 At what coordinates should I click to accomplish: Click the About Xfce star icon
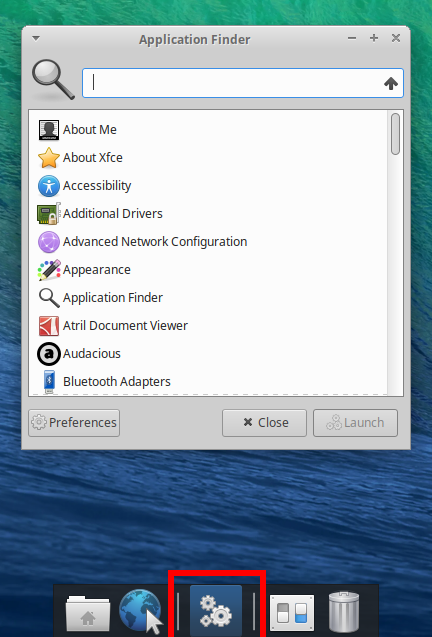49,158
